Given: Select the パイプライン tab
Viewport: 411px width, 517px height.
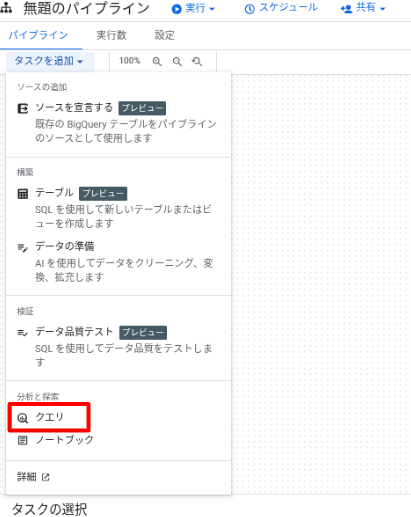Looking at the screenshot, I should coord(38,35).
